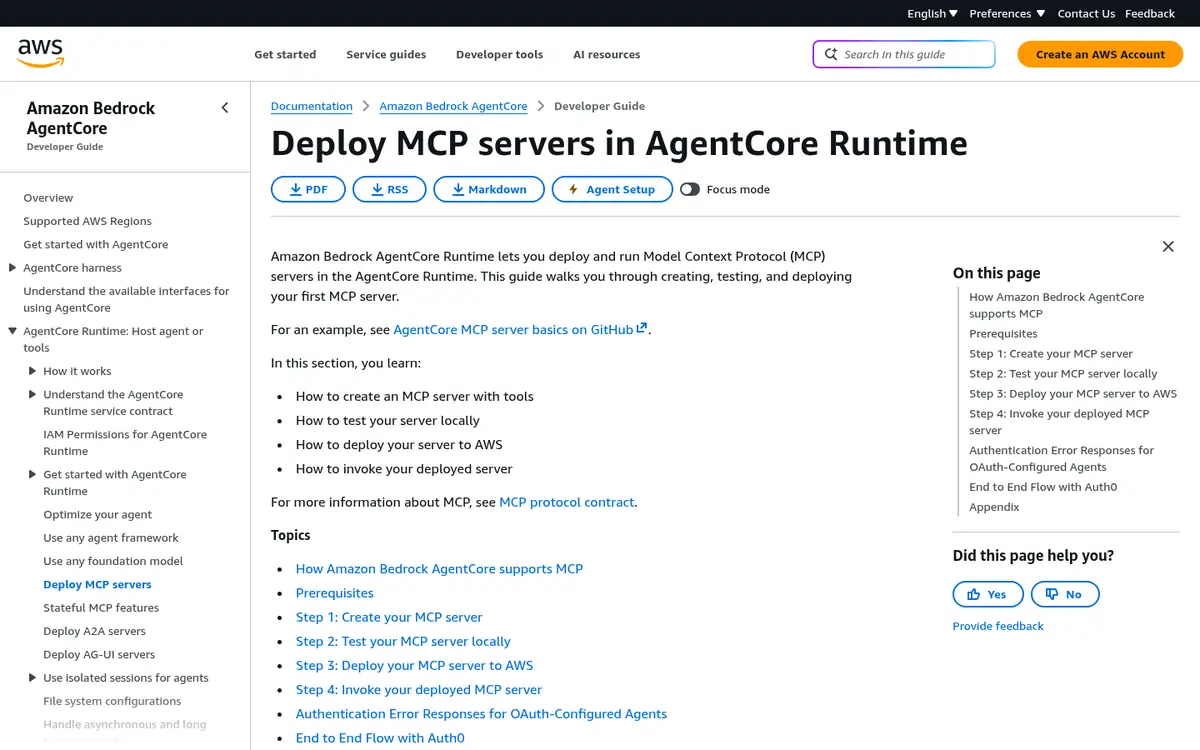Open topic Step 4: Invoke your deployed MCP server
Screen dimensions: 1200x750
pyautogui.click(x=419, y=689)
